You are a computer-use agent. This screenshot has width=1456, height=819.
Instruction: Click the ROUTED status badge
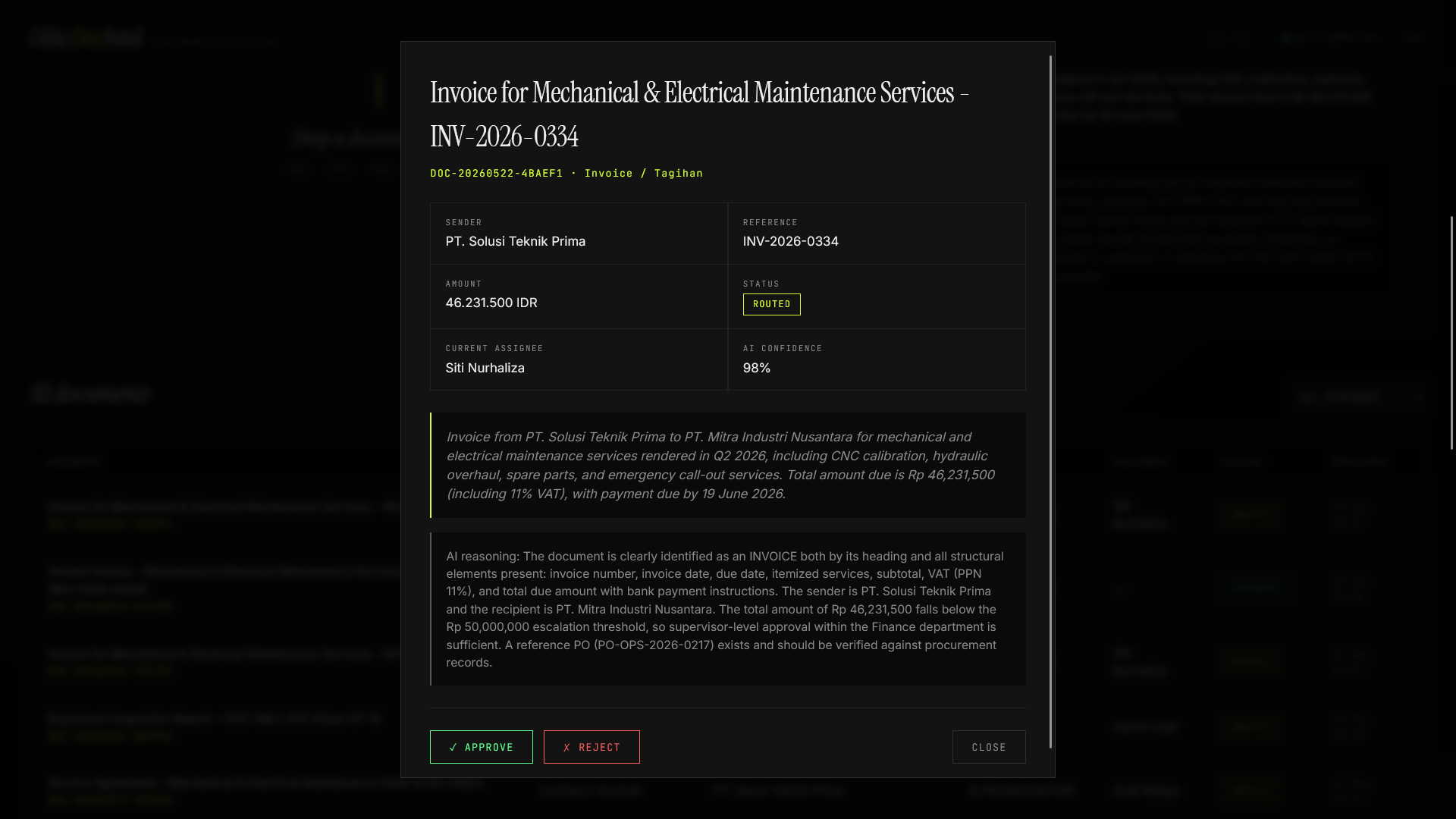pyautogui.click(x=771, y=304)
